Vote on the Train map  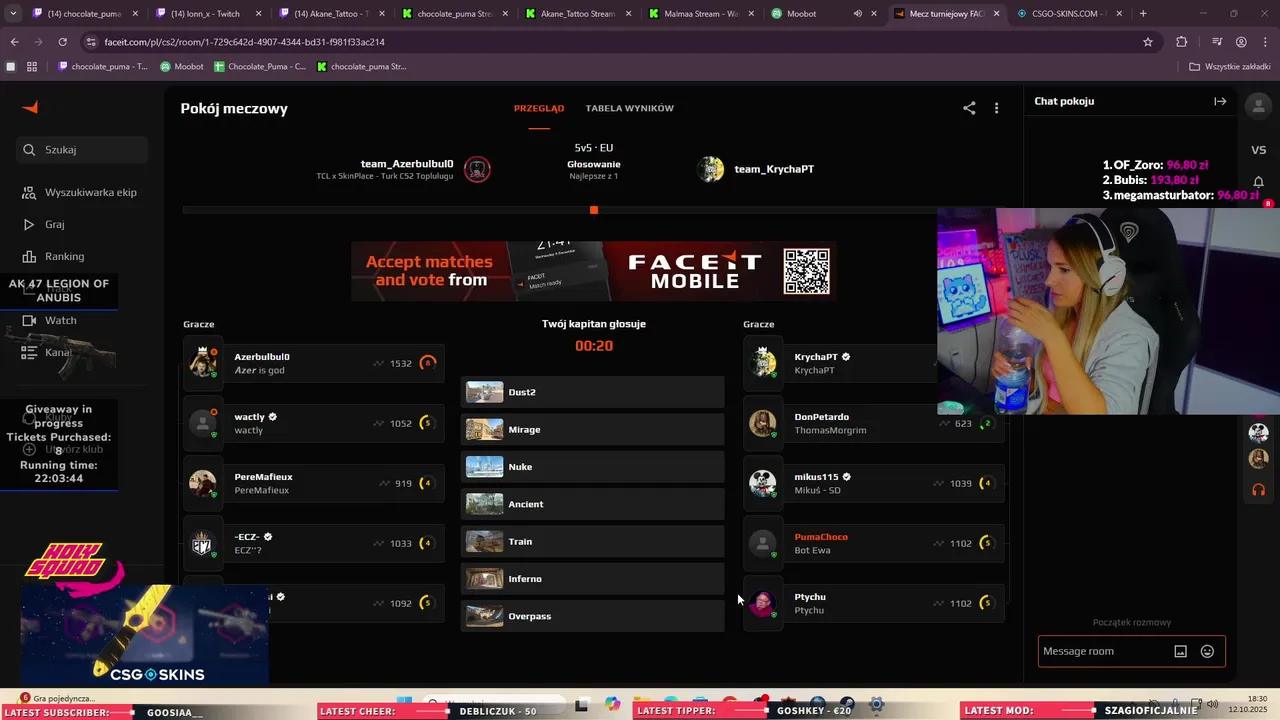pos(593,541)
